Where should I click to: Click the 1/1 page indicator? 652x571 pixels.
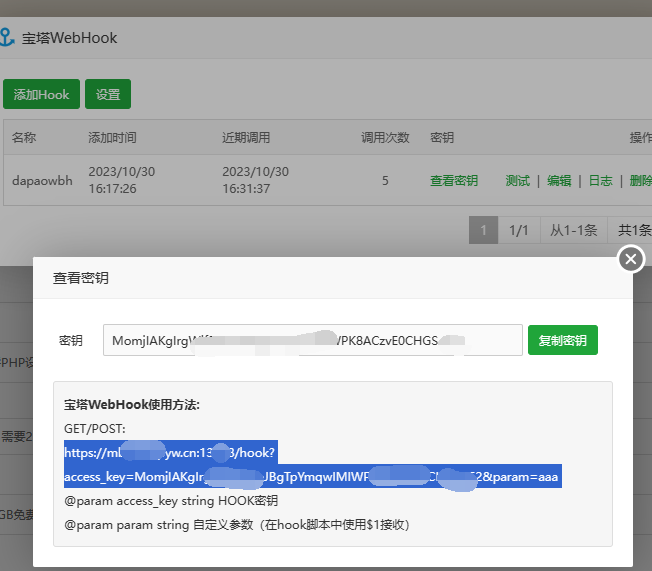(519, 230)
